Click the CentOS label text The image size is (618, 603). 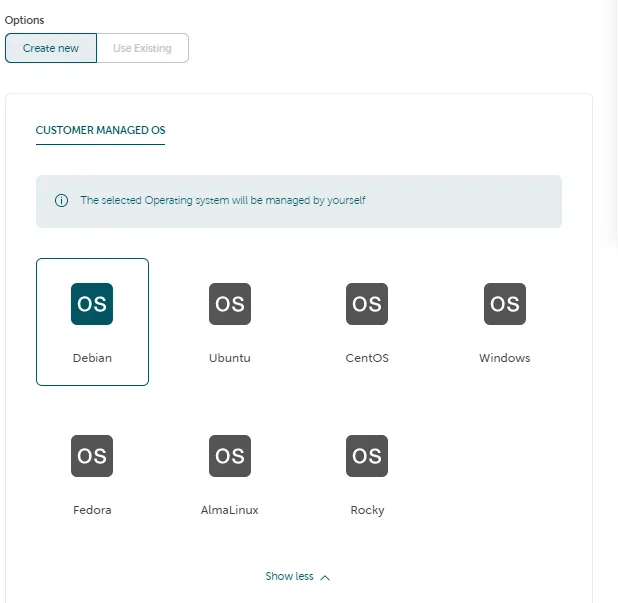[x=367, y=358]
